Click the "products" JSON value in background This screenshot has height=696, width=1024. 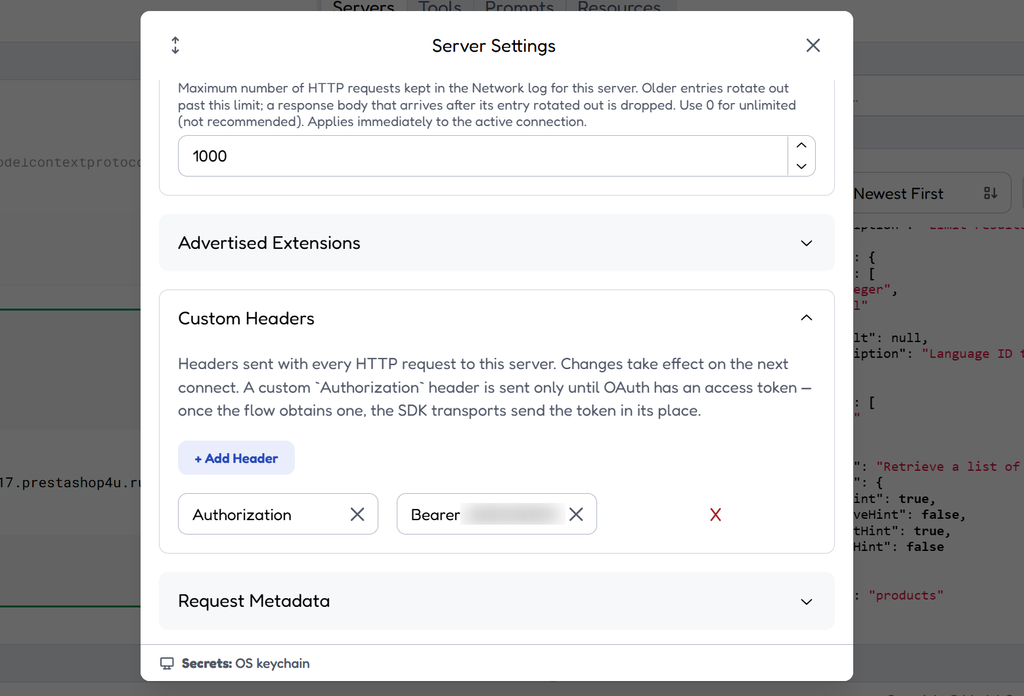906,595
